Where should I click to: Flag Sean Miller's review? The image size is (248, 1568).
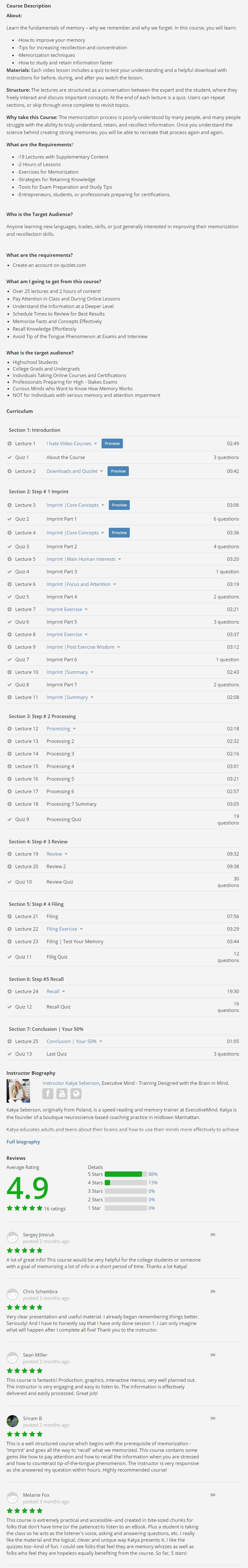coord(213,1355)
